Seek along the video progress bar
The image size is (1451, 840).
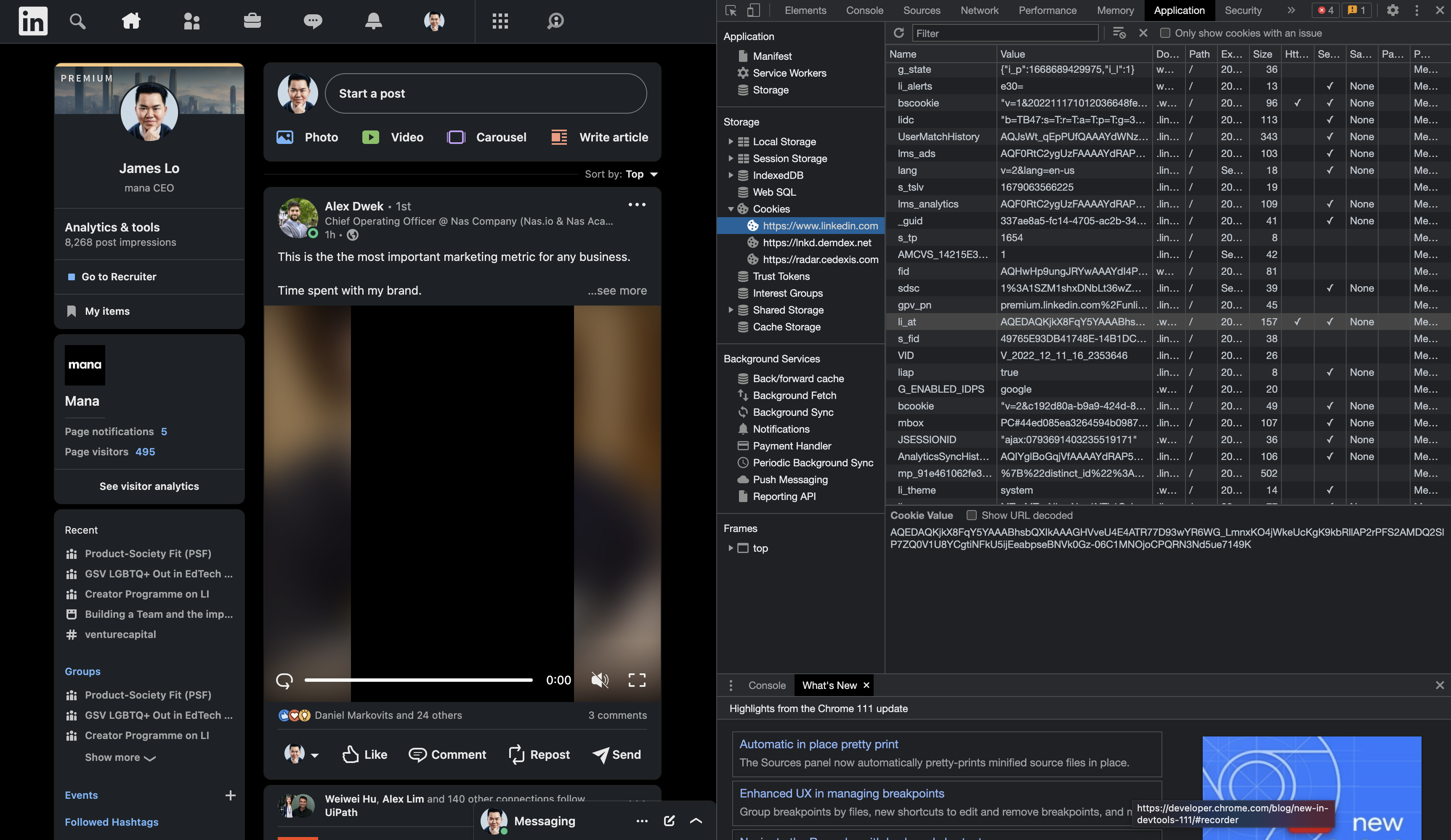tap(419, 680)
